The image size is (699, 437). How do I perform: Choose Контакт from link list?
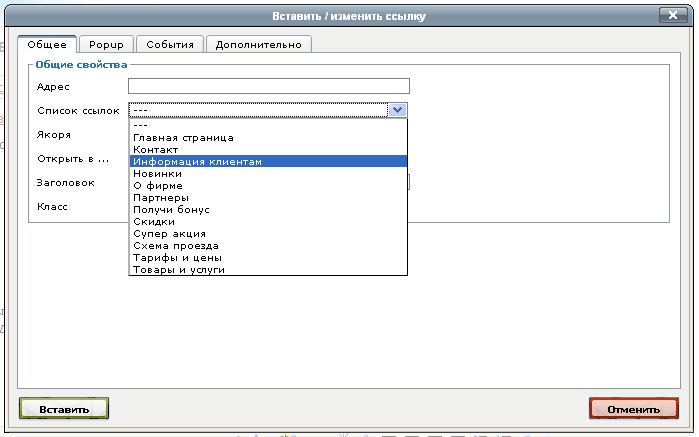point(155,149)
